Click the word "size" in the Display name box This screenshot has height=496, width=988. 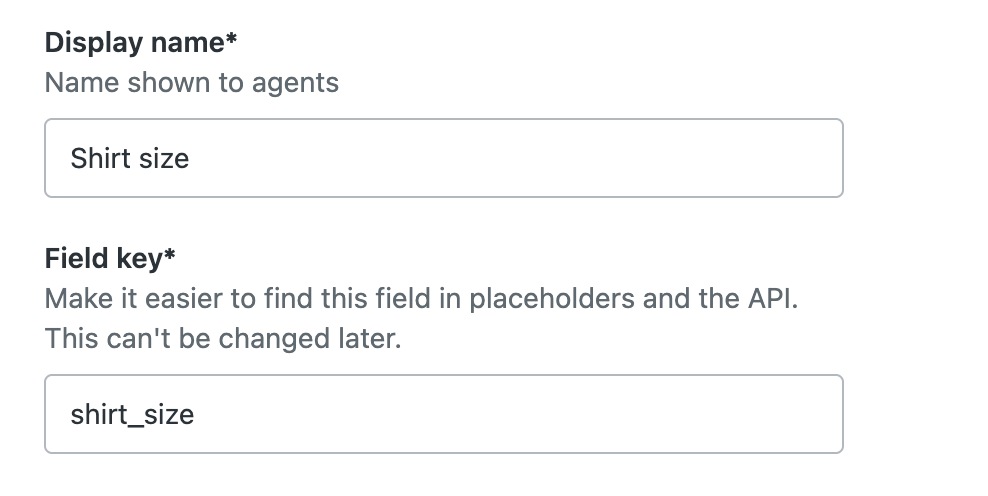(x=164, y=158)
